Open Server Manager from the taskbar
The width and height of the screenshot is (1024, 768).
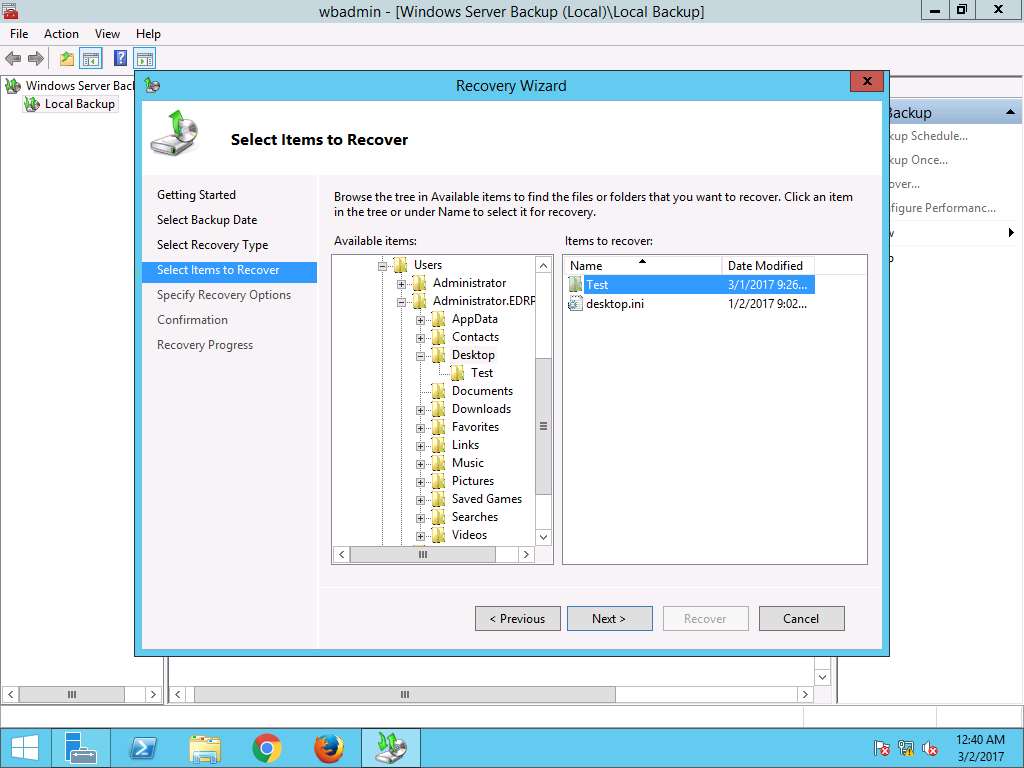tap(81, 748)
